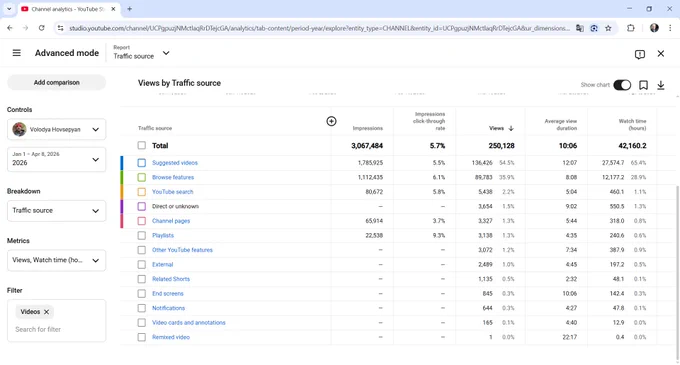
Task: Send feedback using the exclamation icon
Action: click(x=640, y=54)
